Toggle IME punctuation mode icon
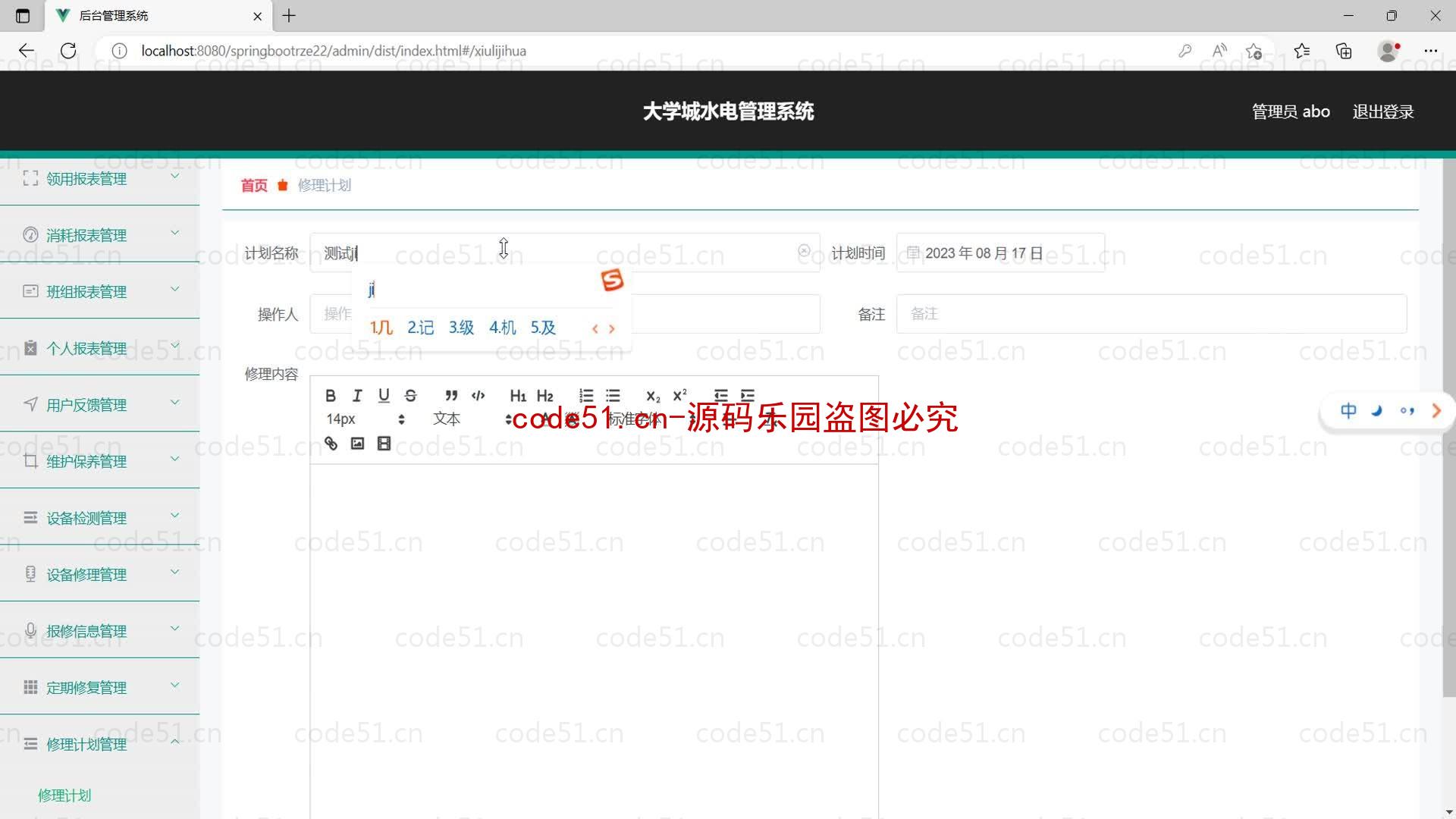The image size is (1456, 819). (1407, 411)
